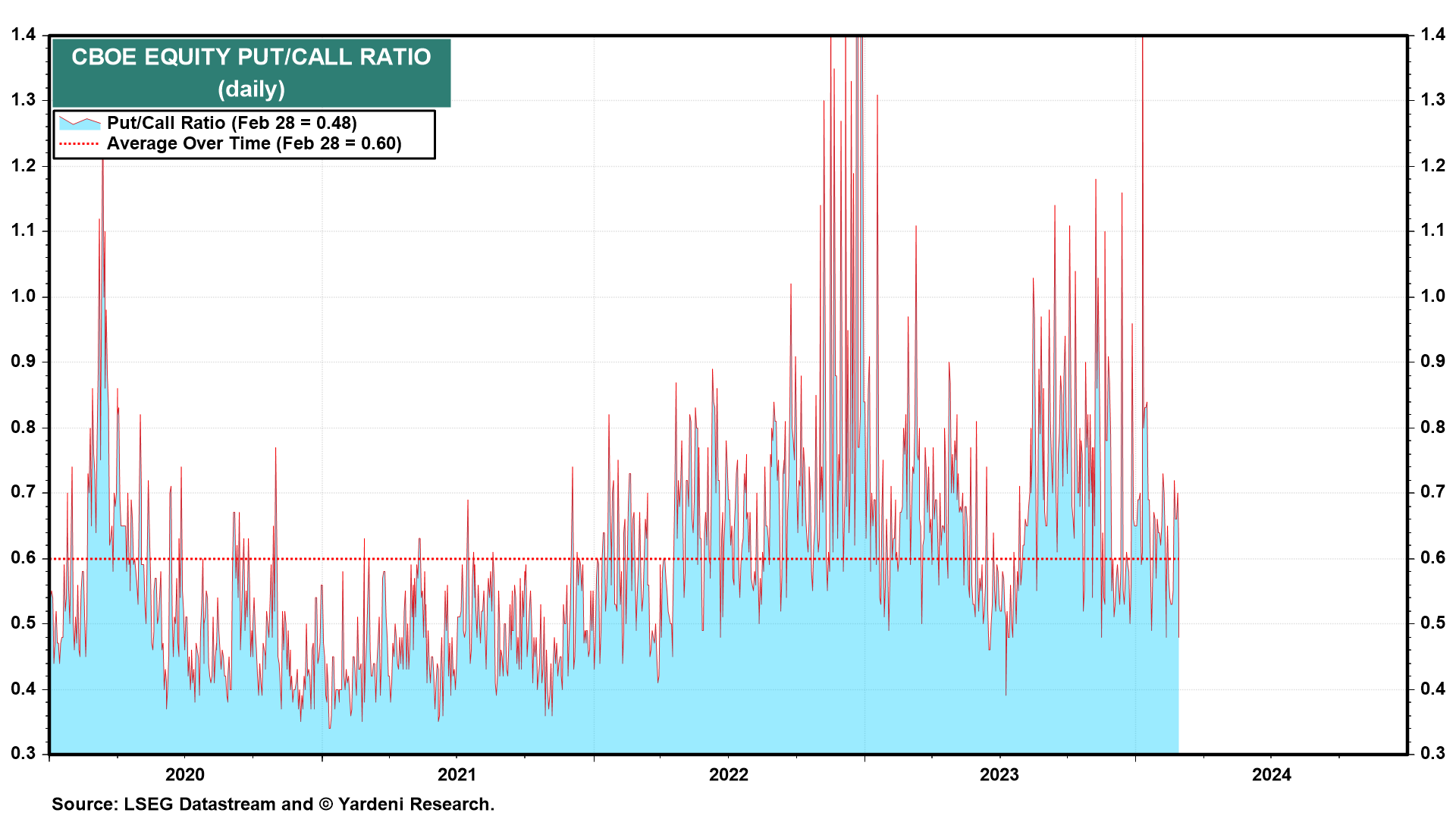1456x819 pixels.
Task: Click the 2023 x-axis year label
Action: (999, 774)
